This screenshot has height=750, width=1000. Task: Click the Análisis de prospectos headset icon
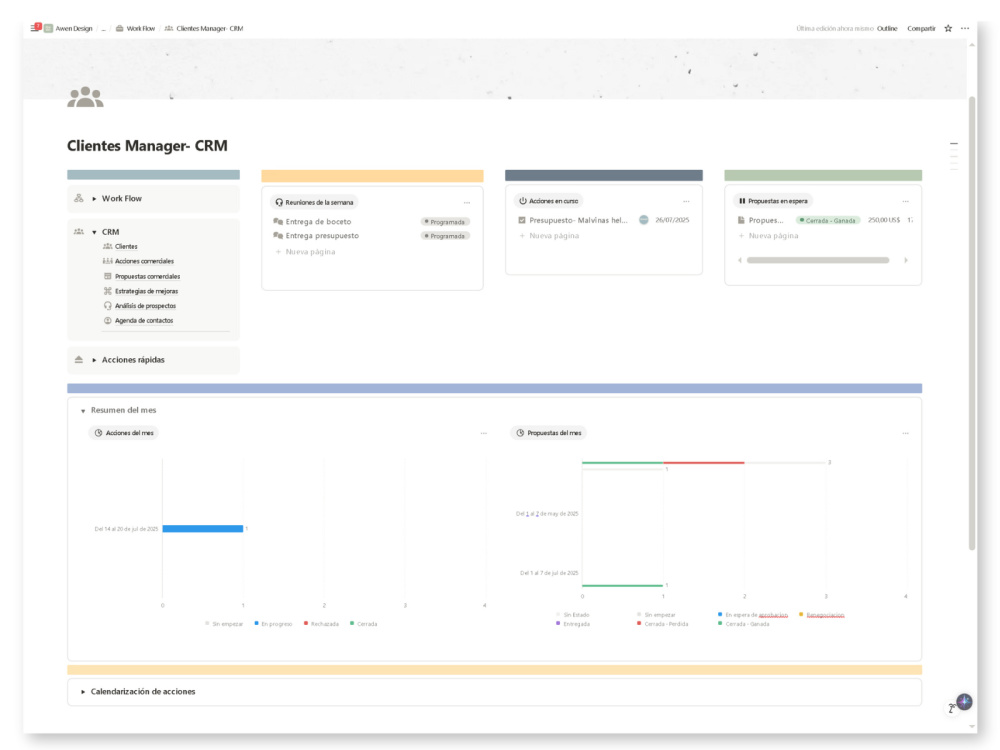[107, 305]
